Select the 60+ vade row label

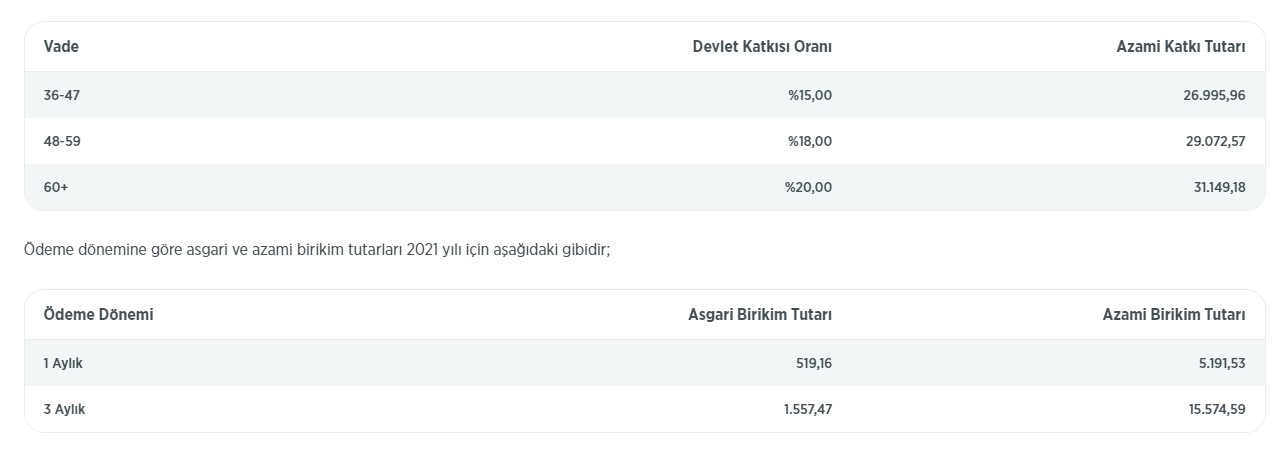56,187
